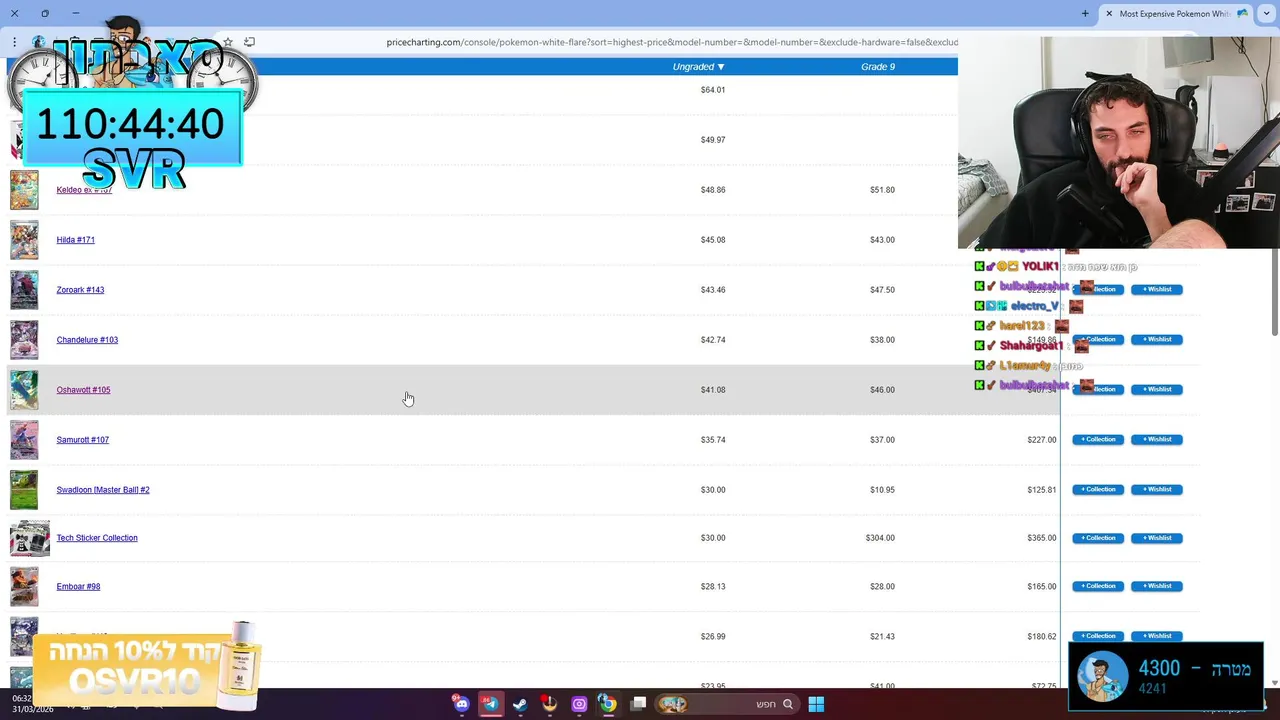The image size is (1280, 720).
Task: Add Swadloon Master Ball to Collection
Action: point(1098,490)
